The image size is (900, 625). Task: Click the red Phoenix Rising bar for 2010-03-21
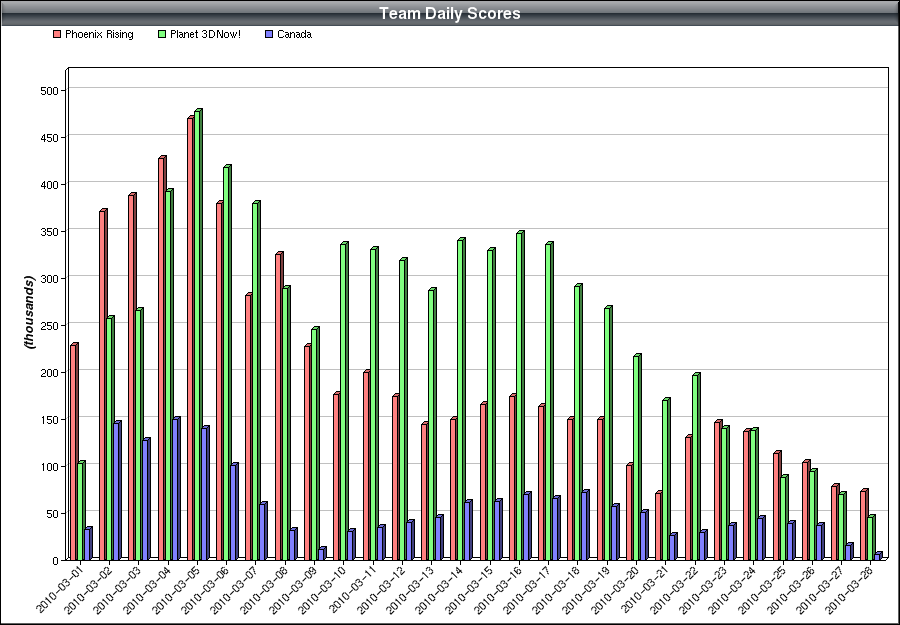(659, 525)
